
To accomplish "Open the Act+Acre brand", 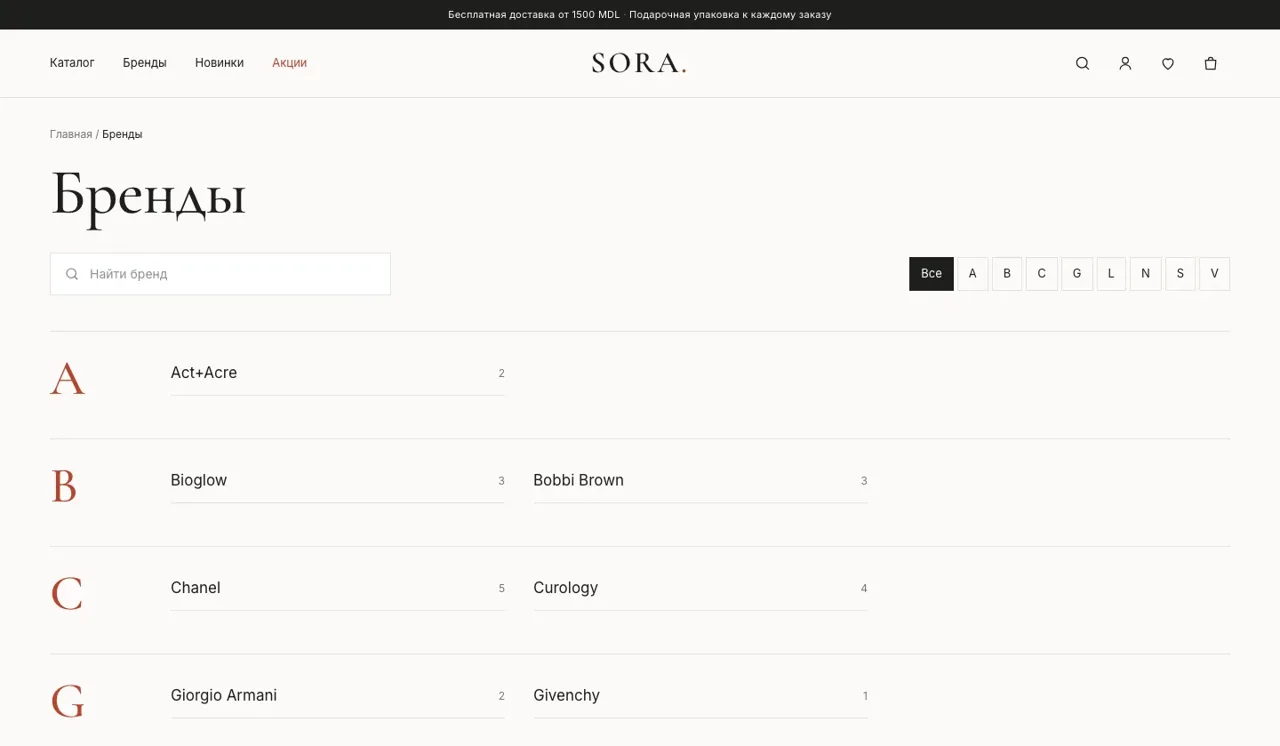I will coord(338,373).
